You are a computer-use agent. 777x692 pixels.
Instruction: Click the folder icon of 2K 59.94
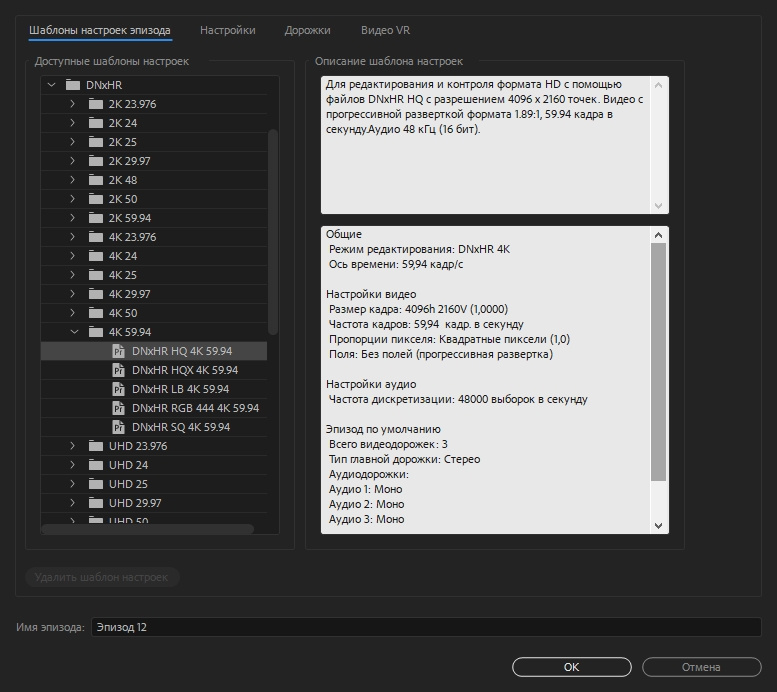96,218
